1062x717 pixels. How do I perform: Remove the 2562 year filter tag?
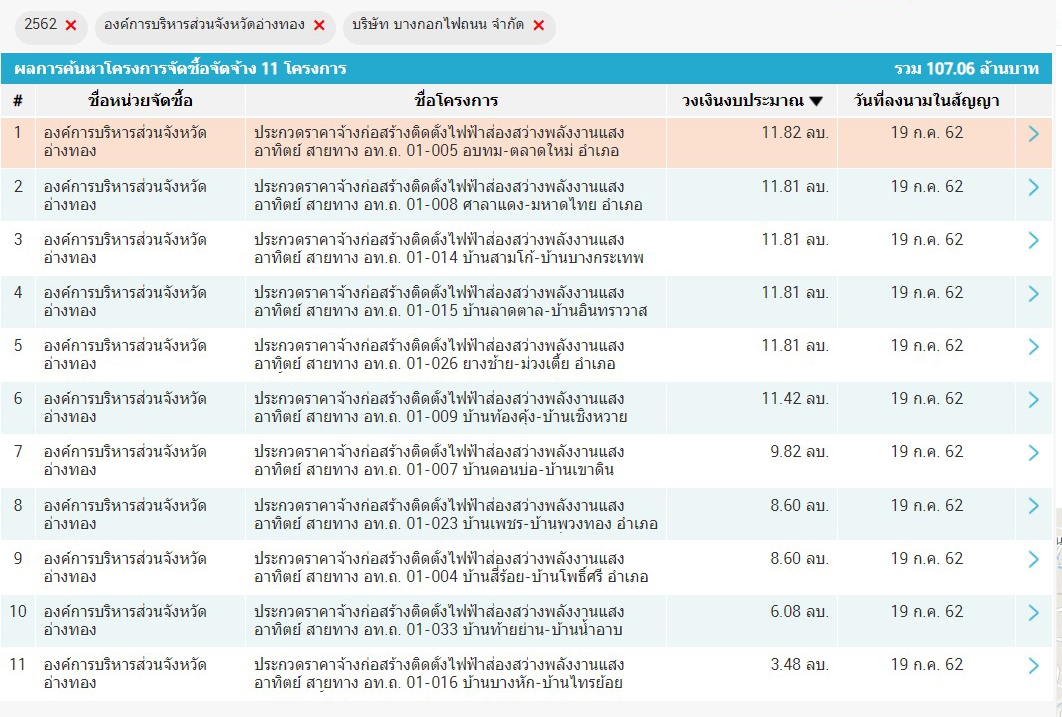click(70, 26)
